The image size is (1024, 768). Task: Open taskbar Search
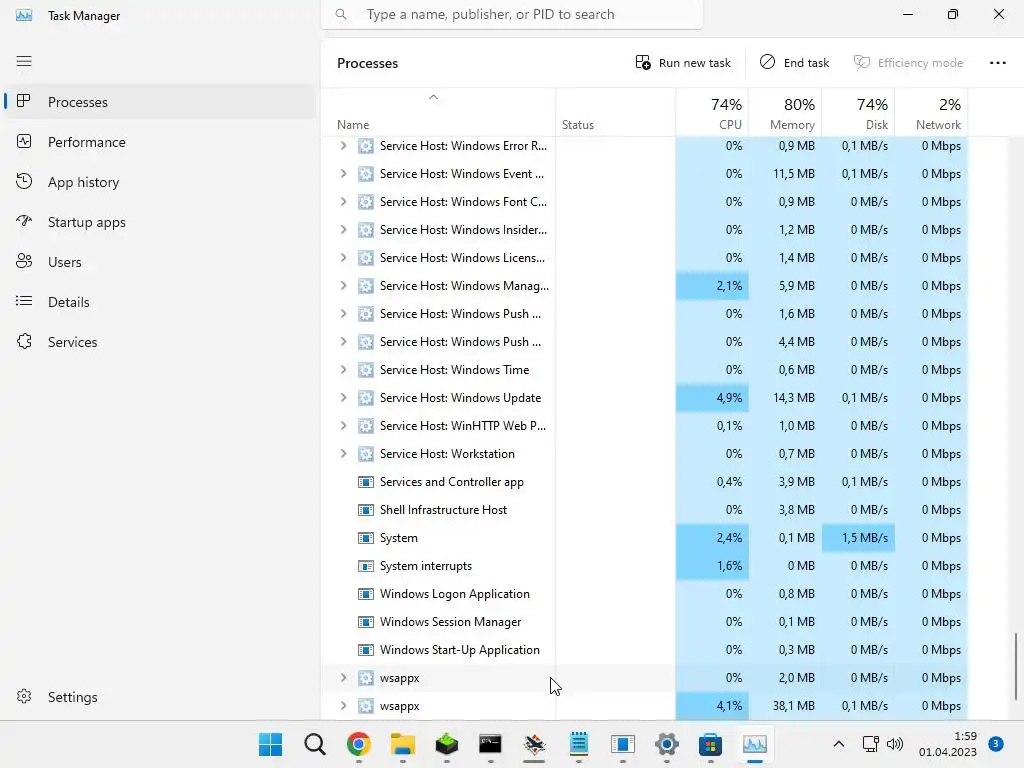point(314,744)
